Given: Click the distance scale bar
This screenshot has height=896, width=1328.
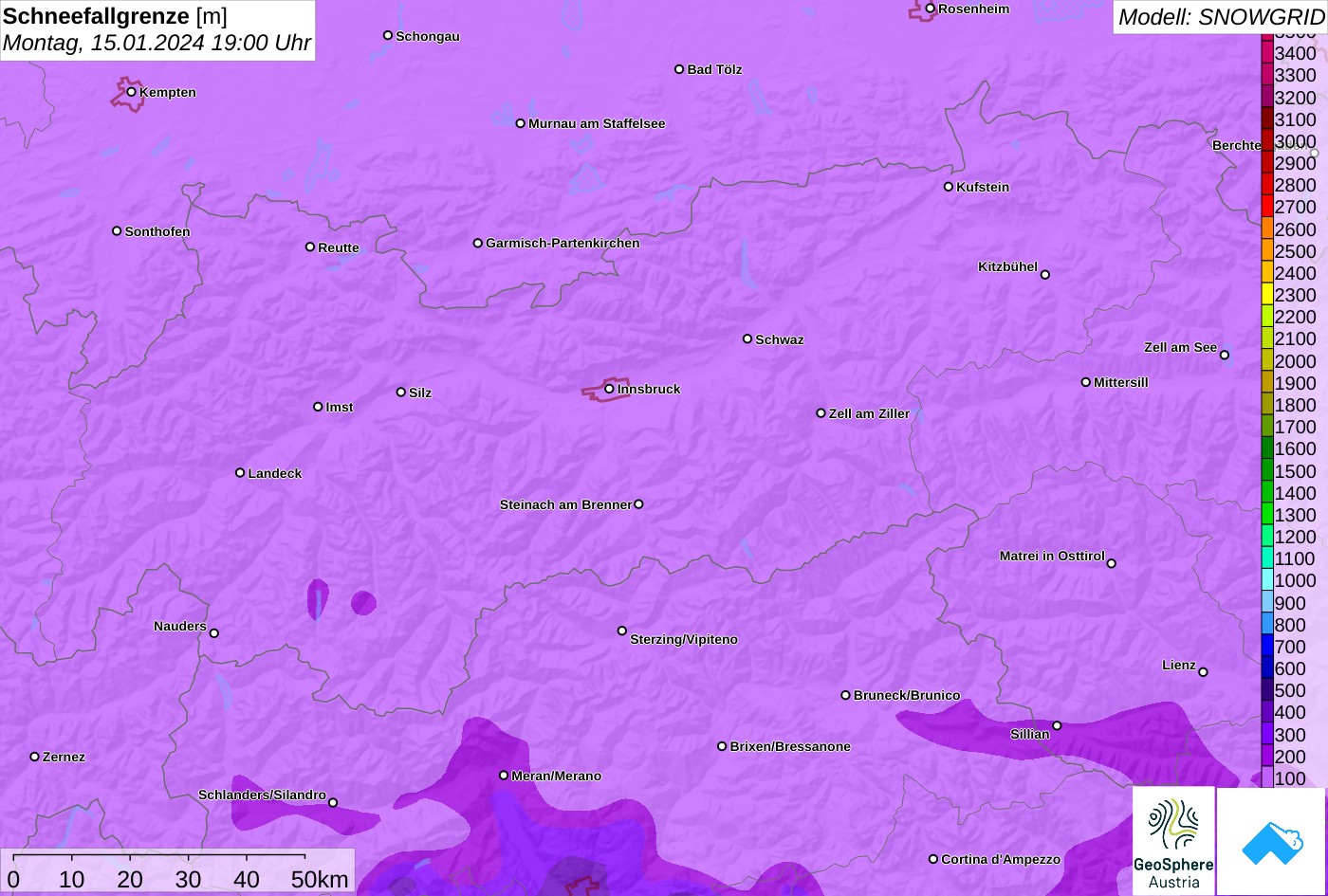Looking at the screenshot, I should tap(159, 856).
